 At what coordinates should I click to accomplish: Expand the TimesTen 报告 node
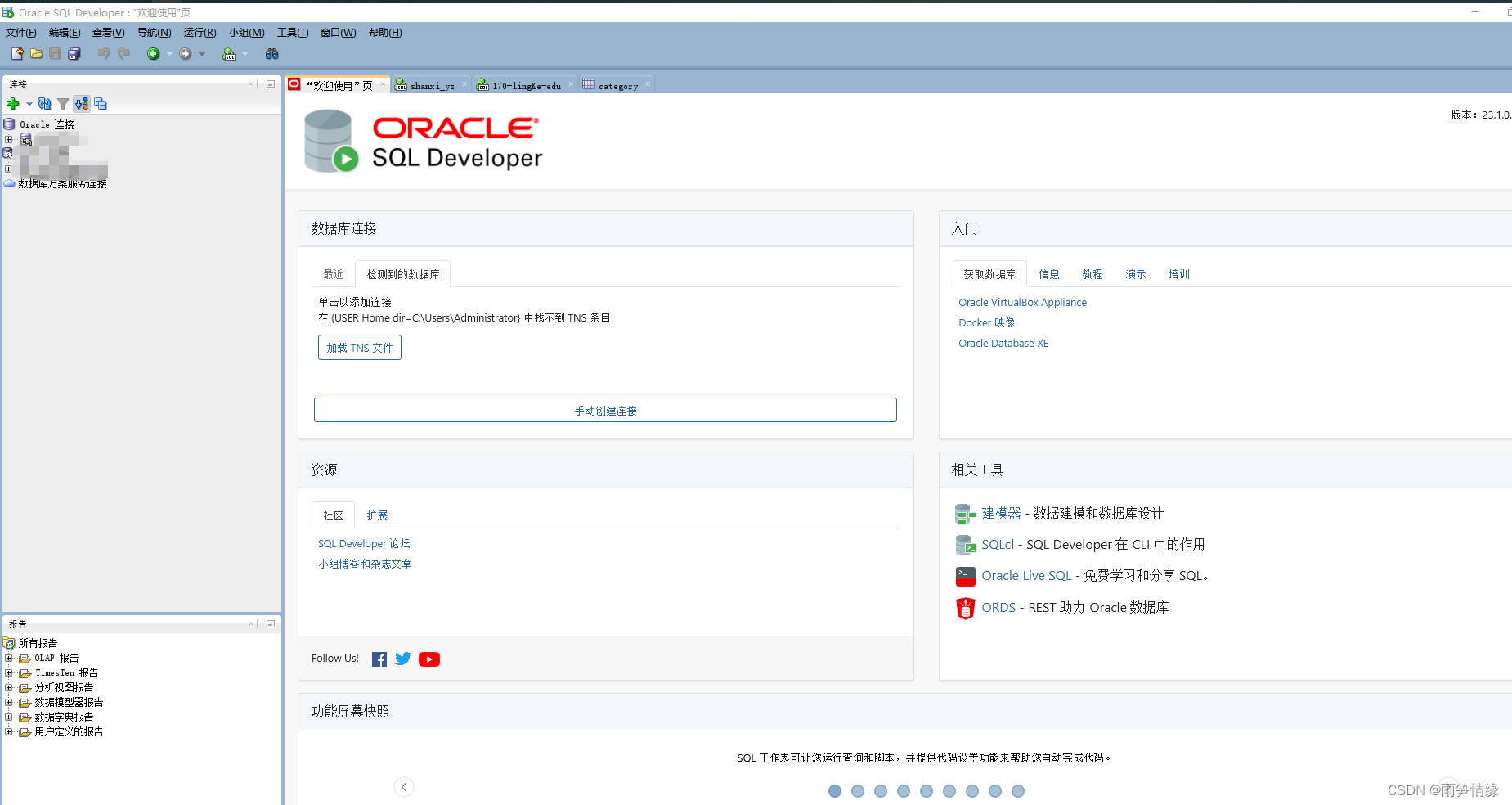(x=9, y=672)
